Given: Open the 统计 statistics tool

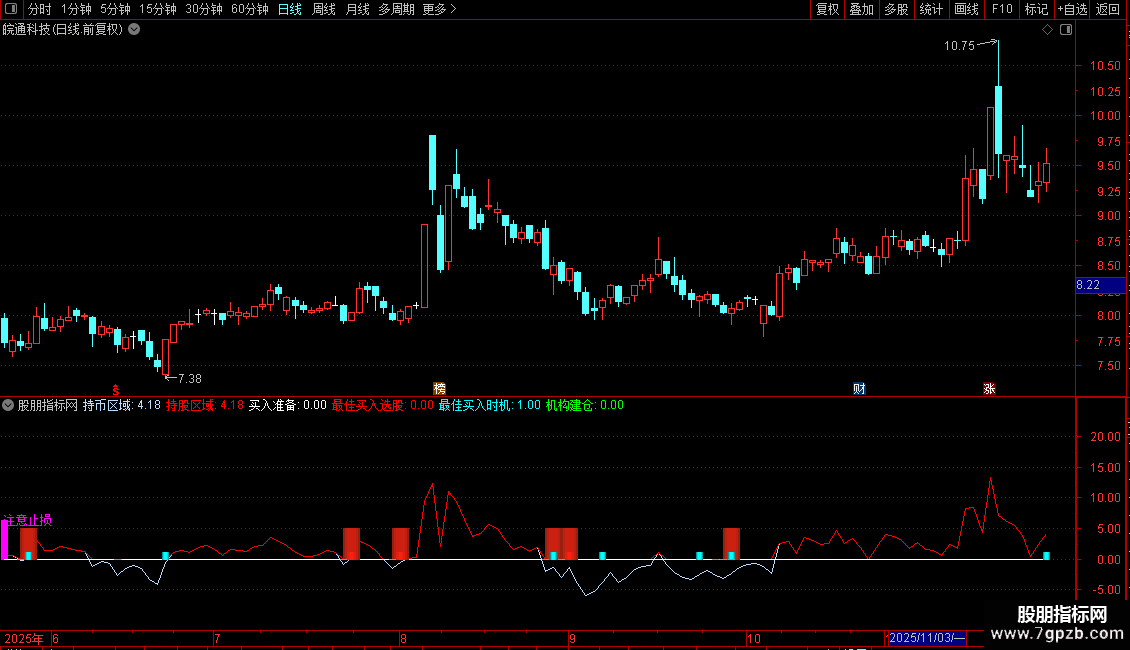Looking at the screenshot, I should [x=930, y=9].
